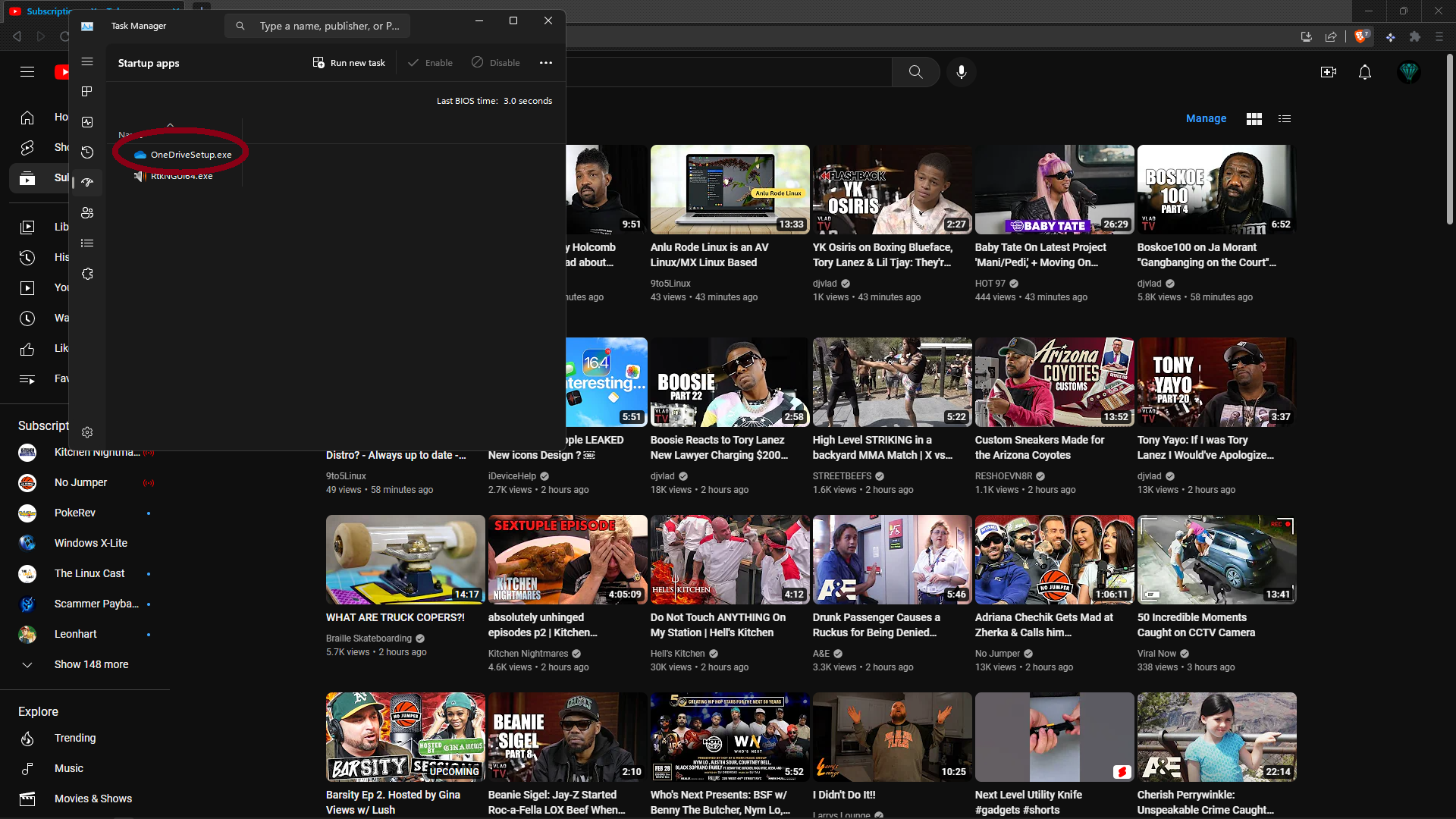Open Shorts in YouTube sidebar

coord(27,148)
